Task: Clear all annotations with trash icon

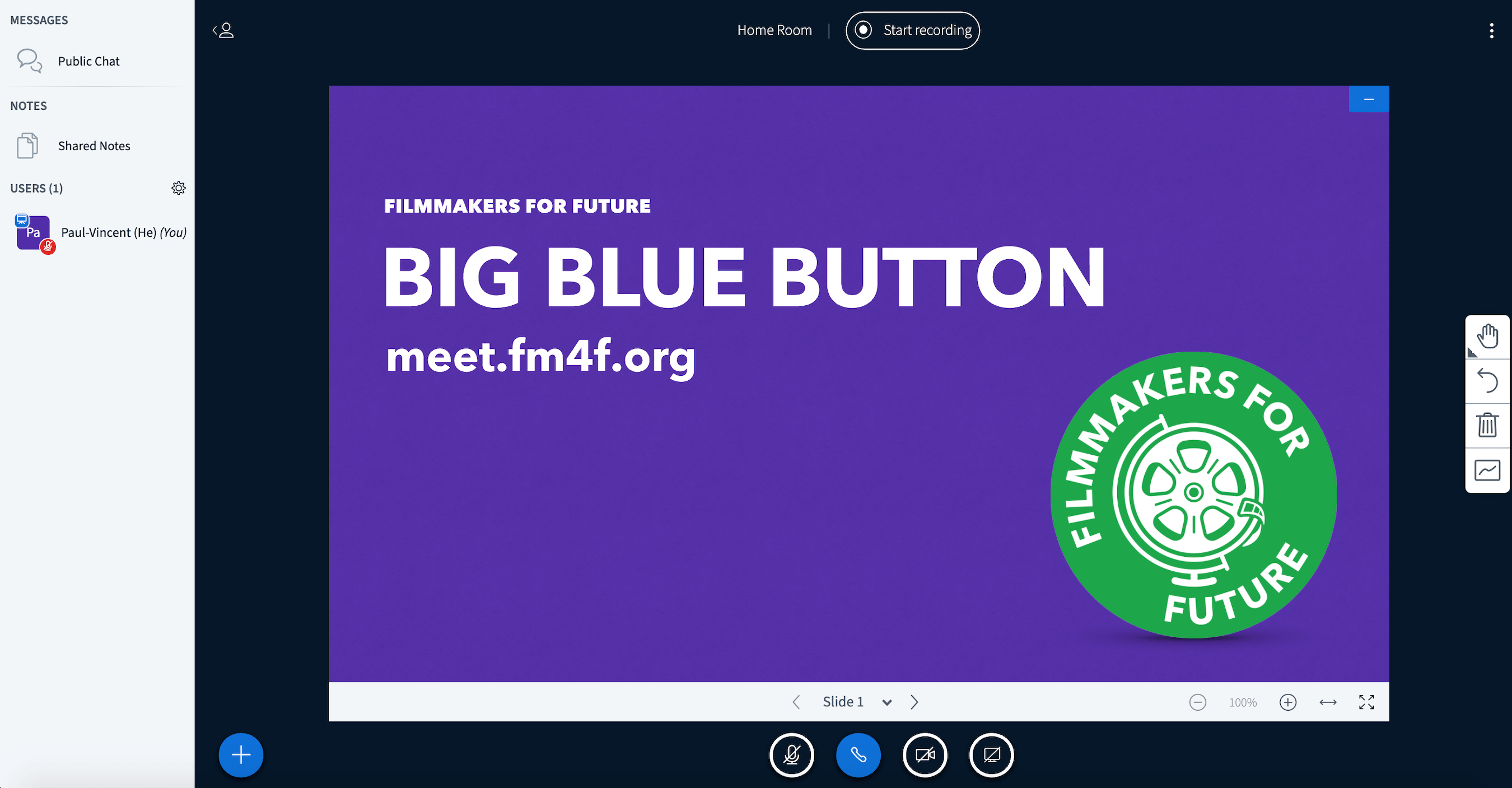Action: [1488, 426]
